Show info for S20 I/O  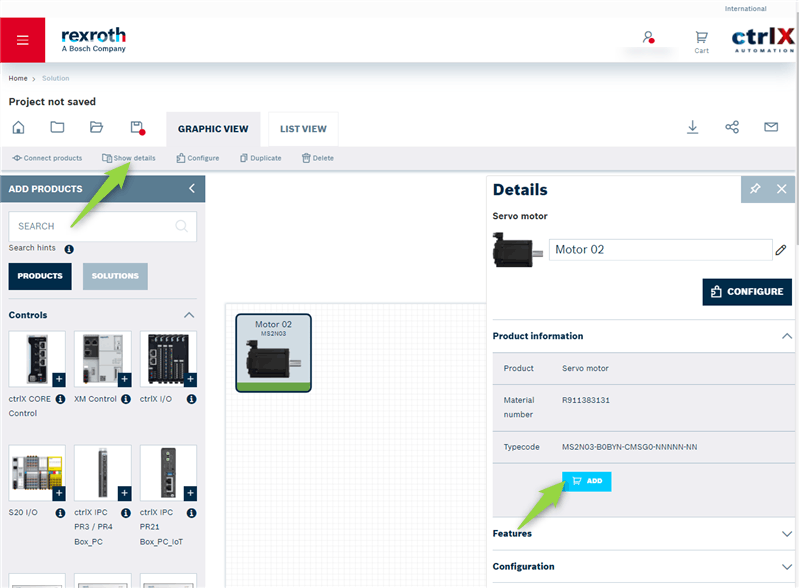[60, 513]
